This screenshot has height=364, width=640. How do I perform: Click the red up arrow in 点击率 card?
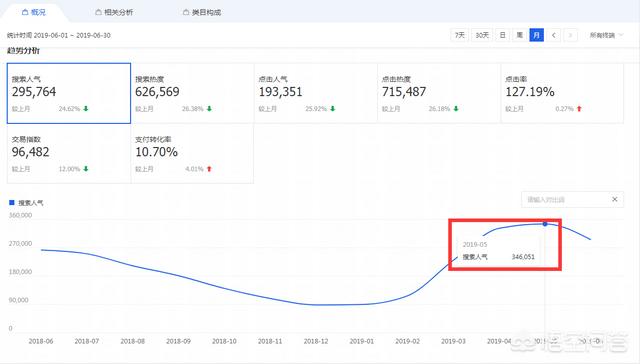[579, 109]
